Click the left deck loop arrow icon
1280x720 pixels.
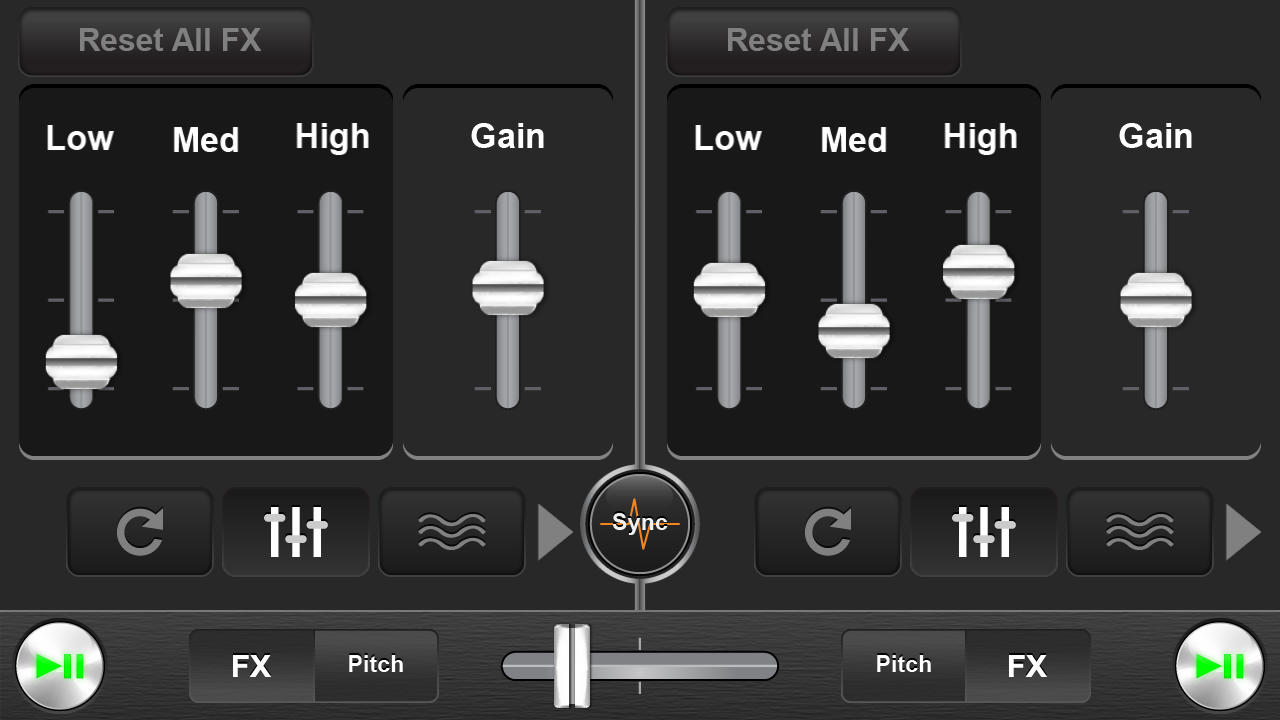click(x=140, y=532)
